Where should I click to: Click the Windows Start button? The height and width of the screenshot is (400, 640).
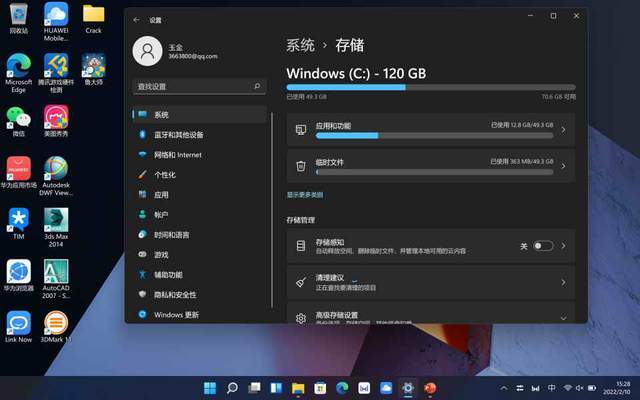tap(210, 388)
